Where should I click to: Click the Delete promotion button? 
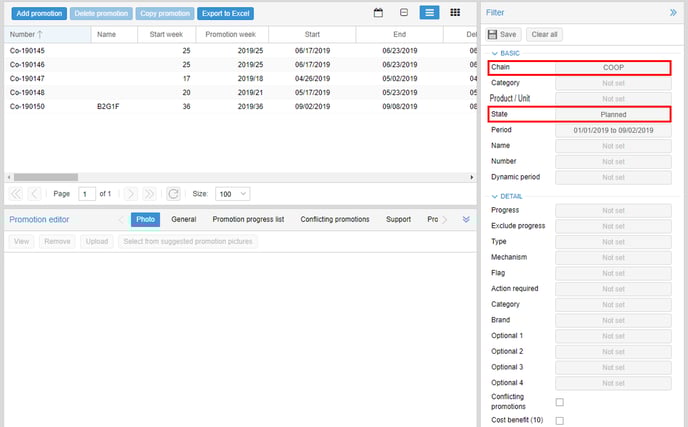point(101,14)
